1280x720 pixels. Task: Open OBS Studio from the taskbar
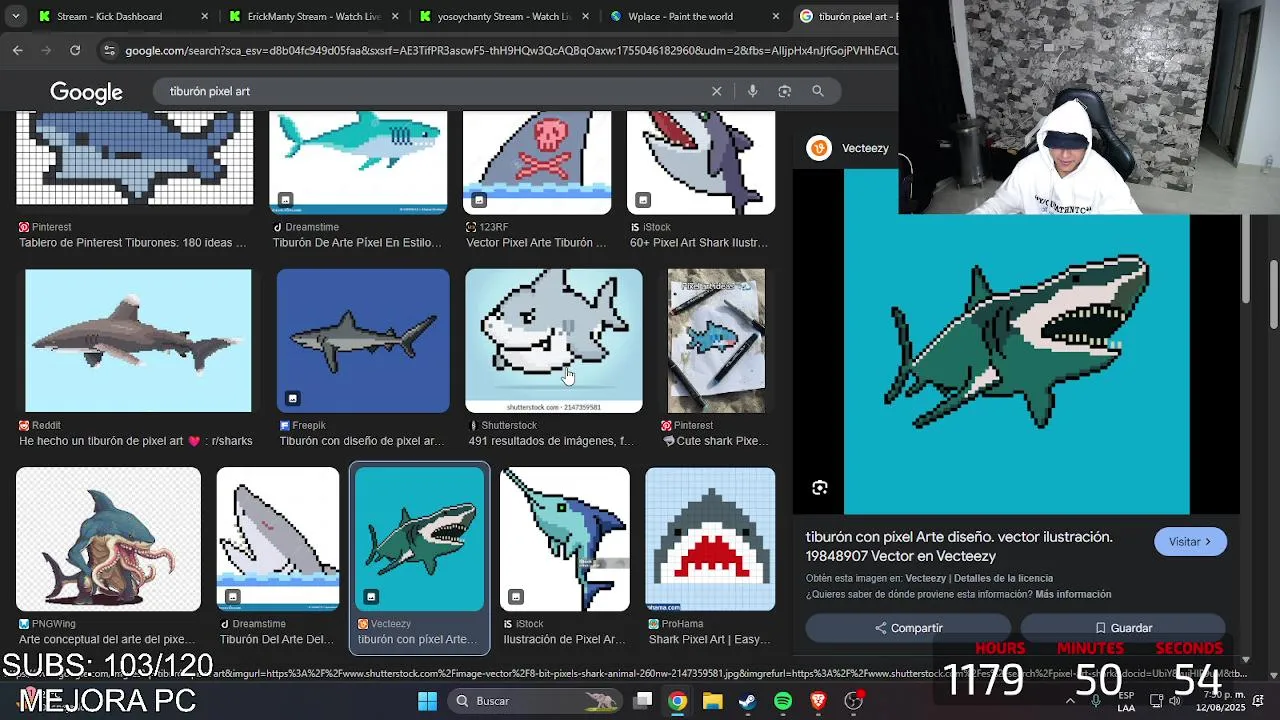(854, 701)
